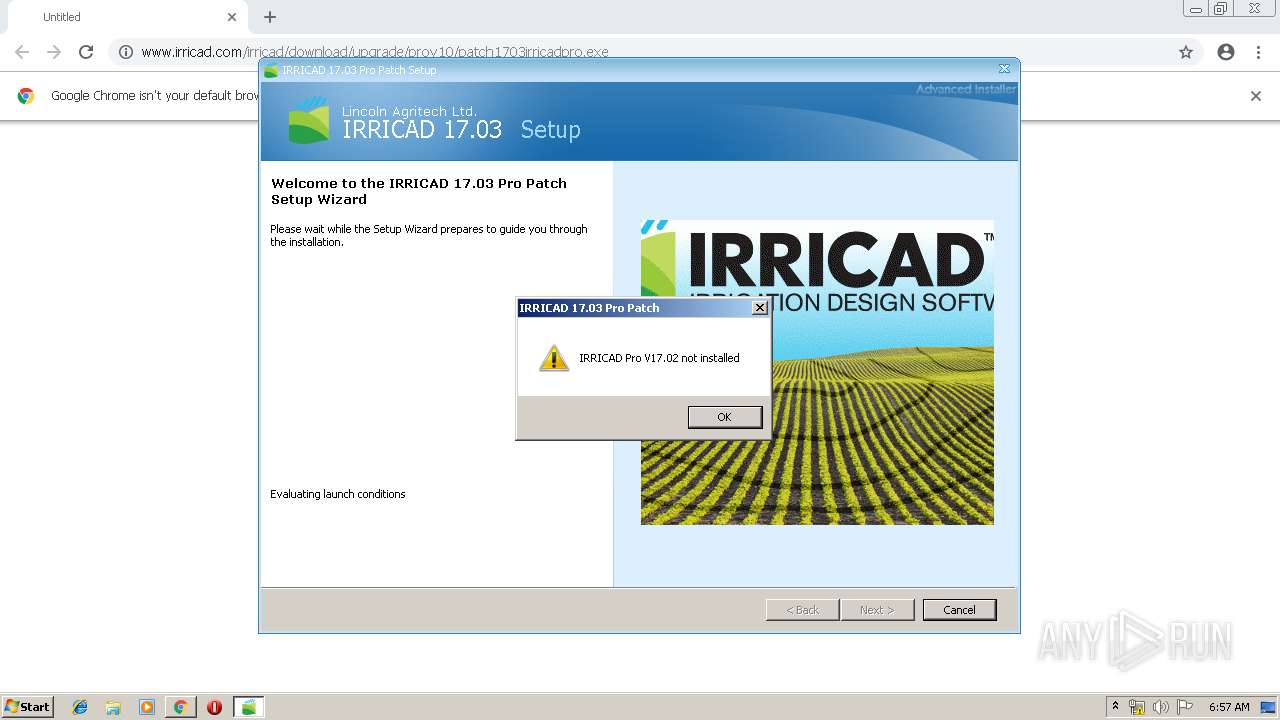The width and height of the screenshot is (1280, 720).
Task: Dismiss the default browser notification bar
Action: coord(1256,96)
